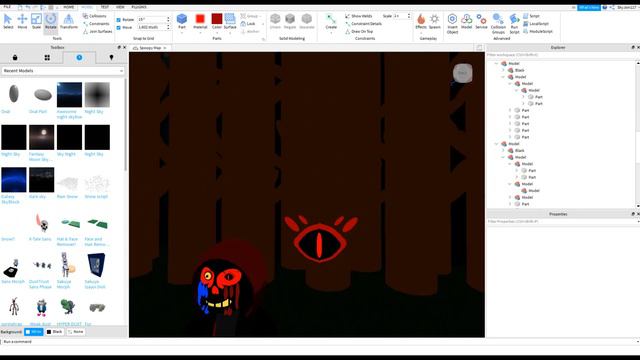The image size is (640, 360).
Task: Toggle Collisions in Tools group
Action: [94, 16]
